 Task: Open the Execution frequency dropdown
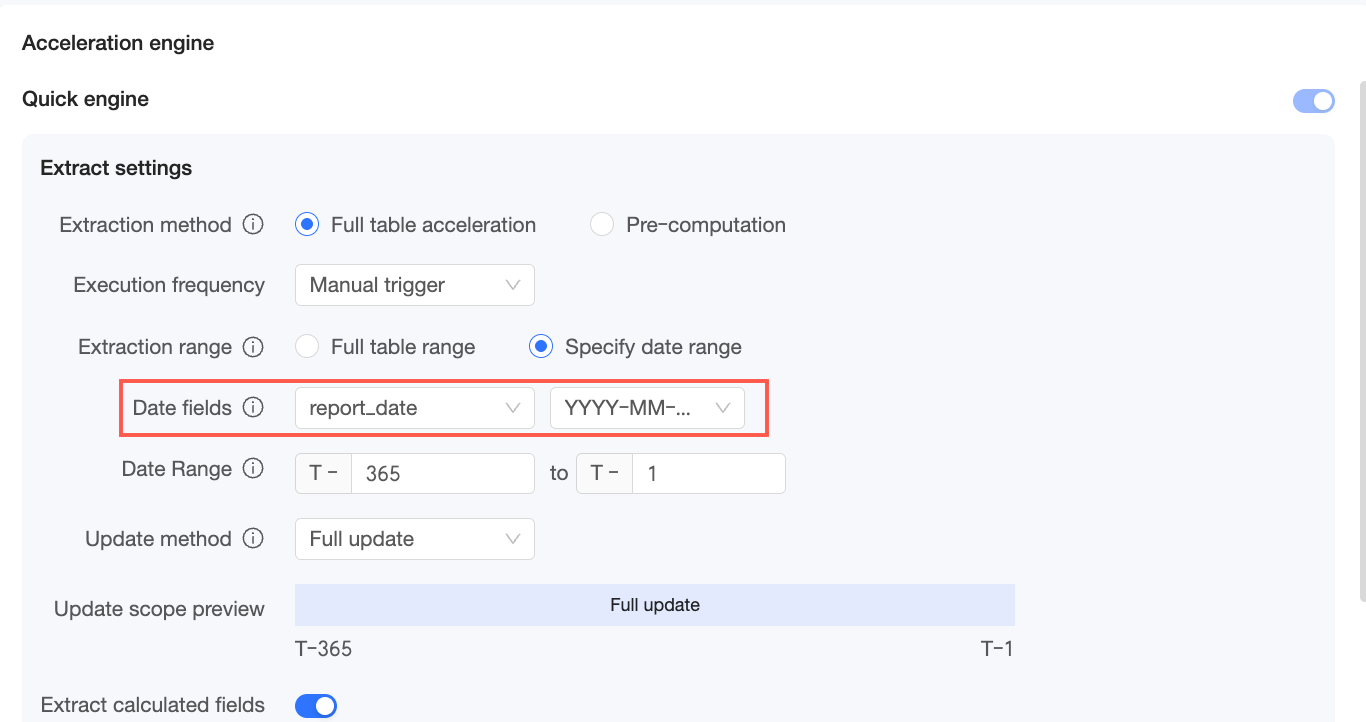414,285
